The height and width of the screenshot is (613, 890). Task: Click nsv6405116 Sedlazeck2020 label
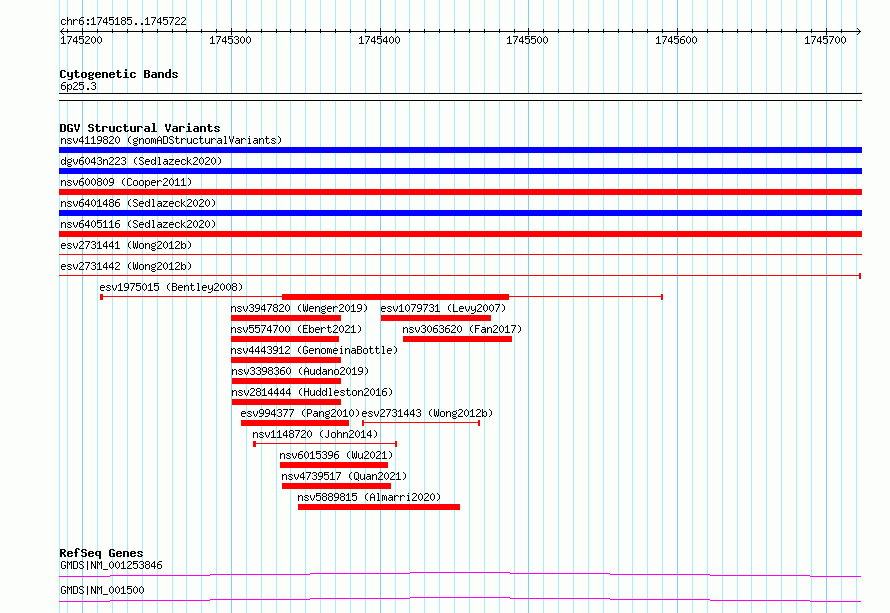tap(138, 224)
